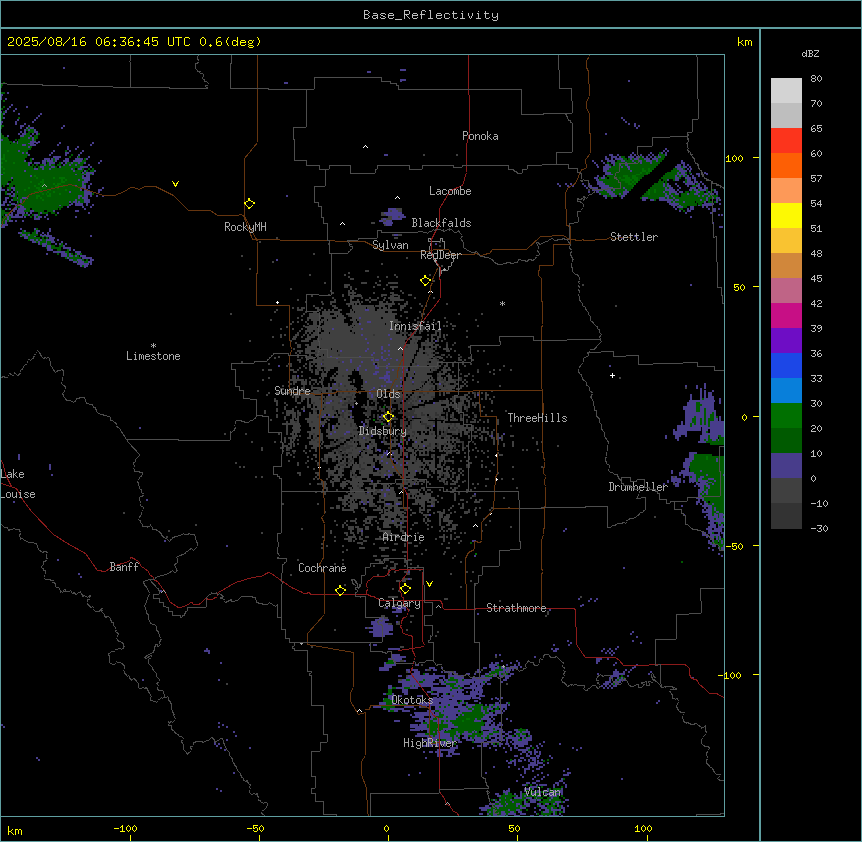Select the magenta 42 dBZ legend swatch
Image resolution: width=862 pixels, height=842 pixels.
click(786, 315)
